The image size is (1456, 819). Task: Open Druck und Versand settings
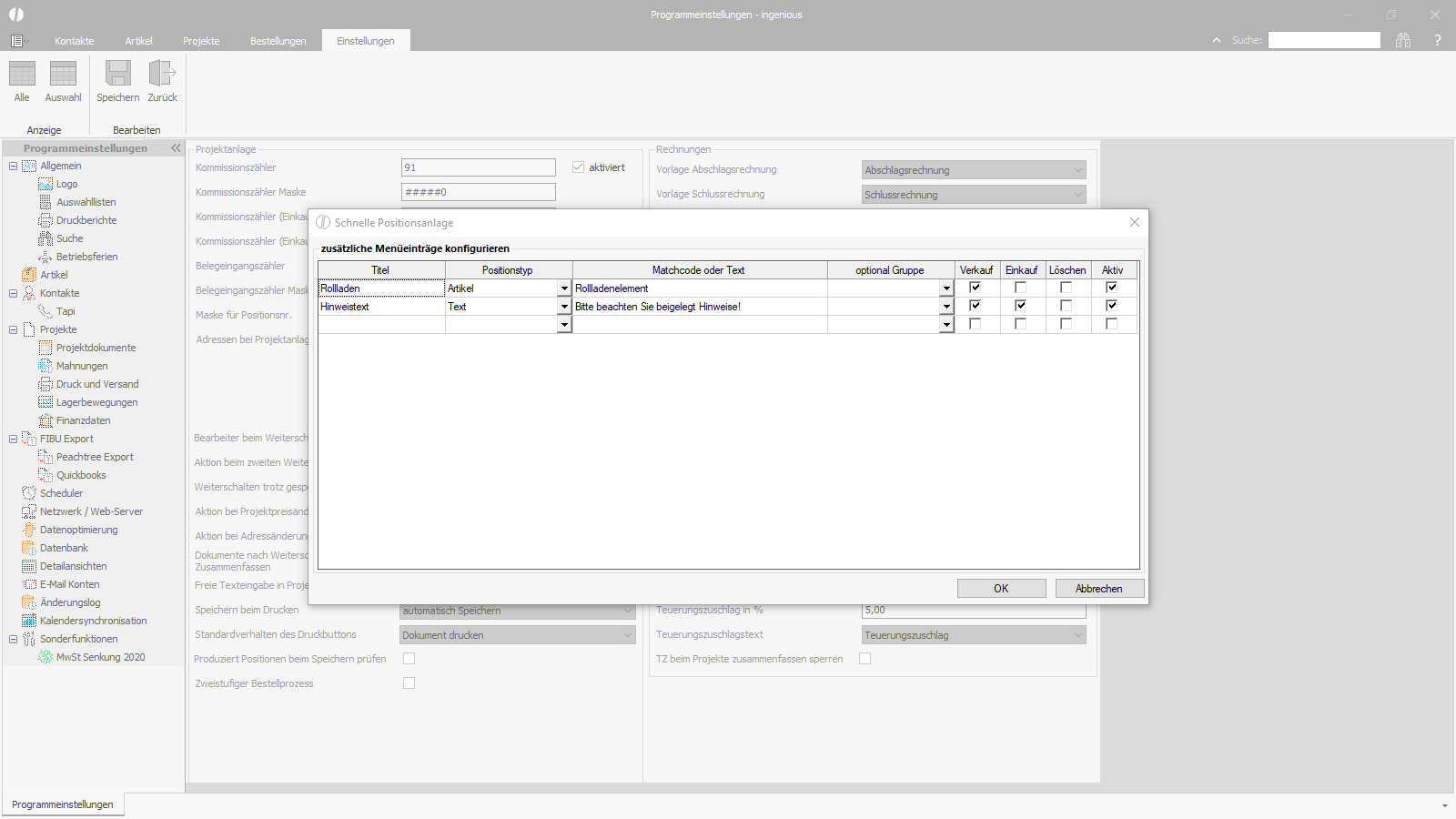pyautogui.click(x=97, y=384)
